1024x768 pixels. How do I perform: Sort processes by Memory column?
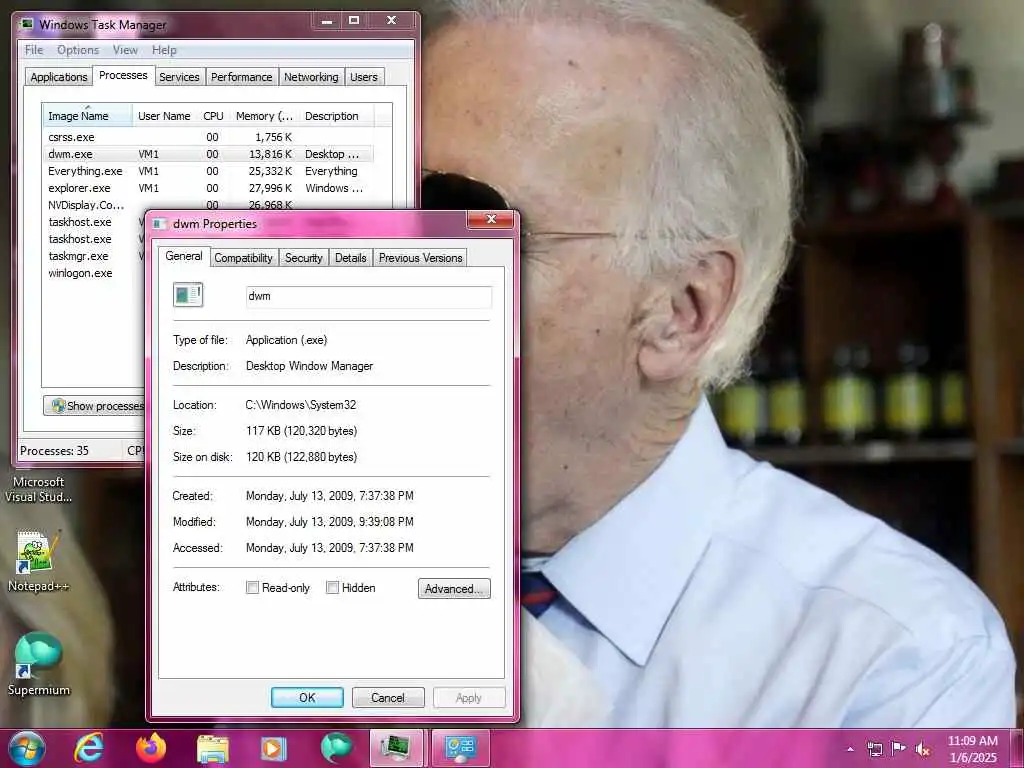pos(264,116)
